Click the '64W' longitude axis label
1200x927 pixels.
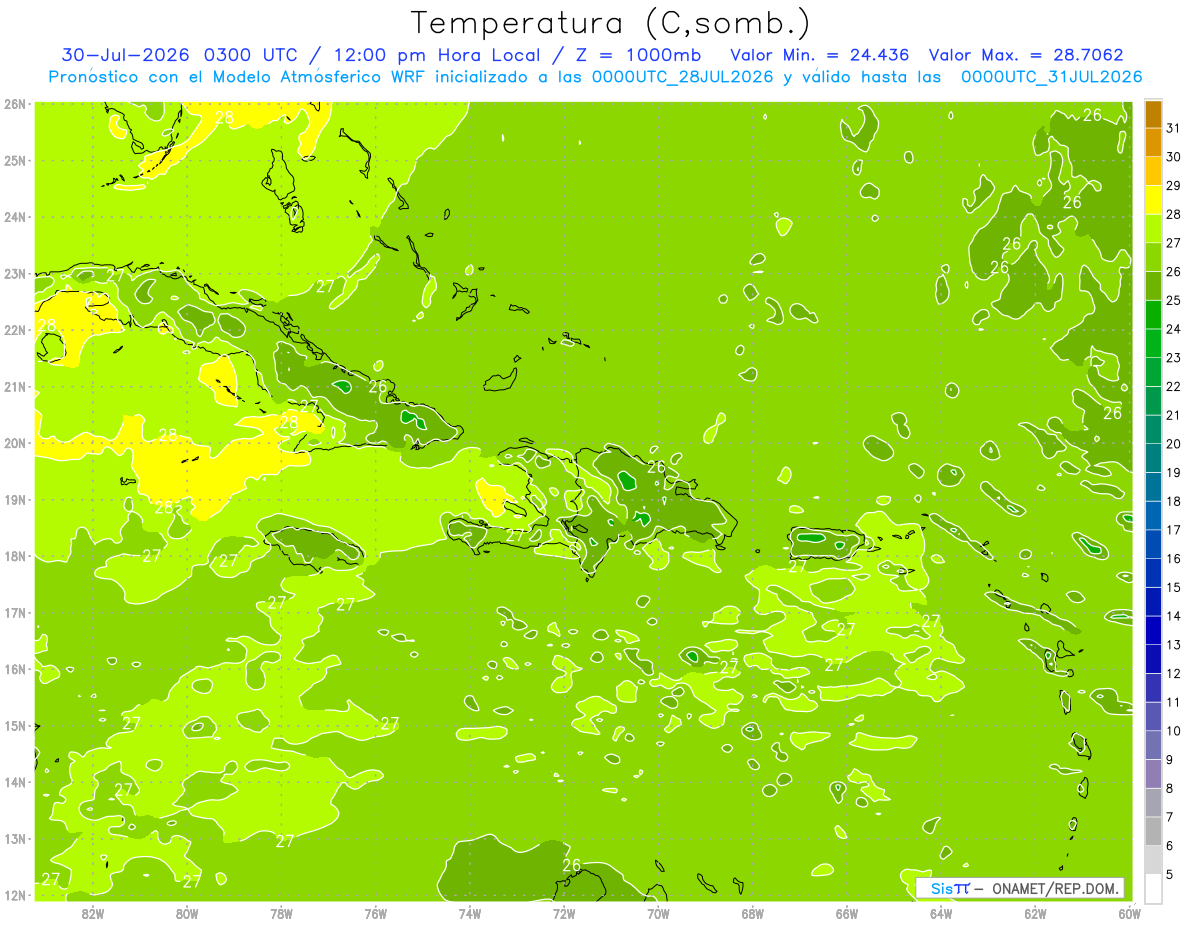point(941,913)
